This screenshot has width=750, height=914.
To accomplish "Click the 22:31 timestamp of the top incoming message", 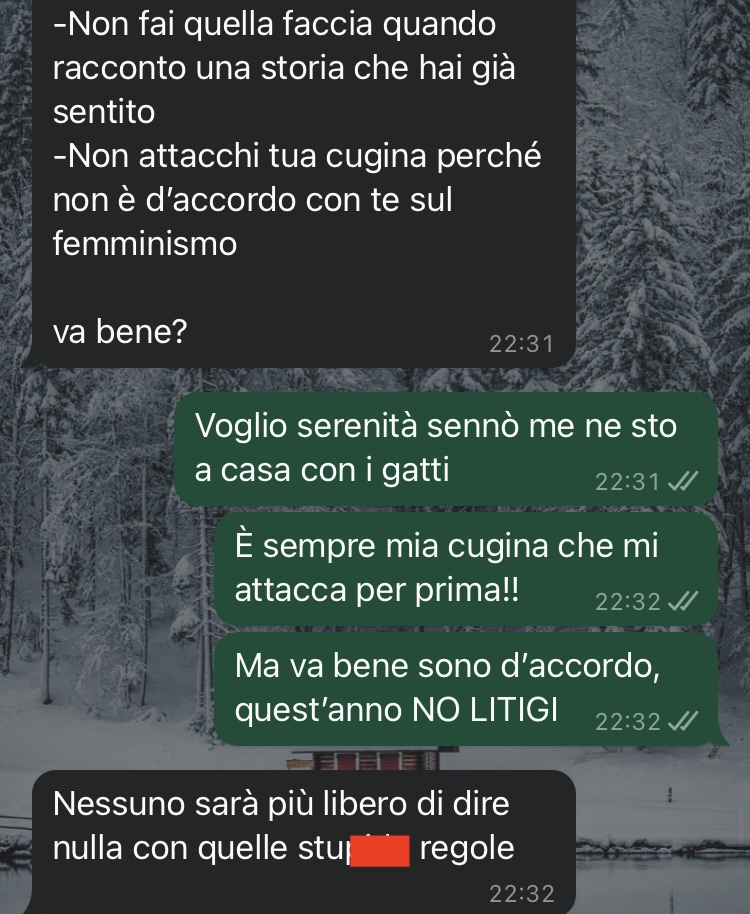I will point(521,344).
